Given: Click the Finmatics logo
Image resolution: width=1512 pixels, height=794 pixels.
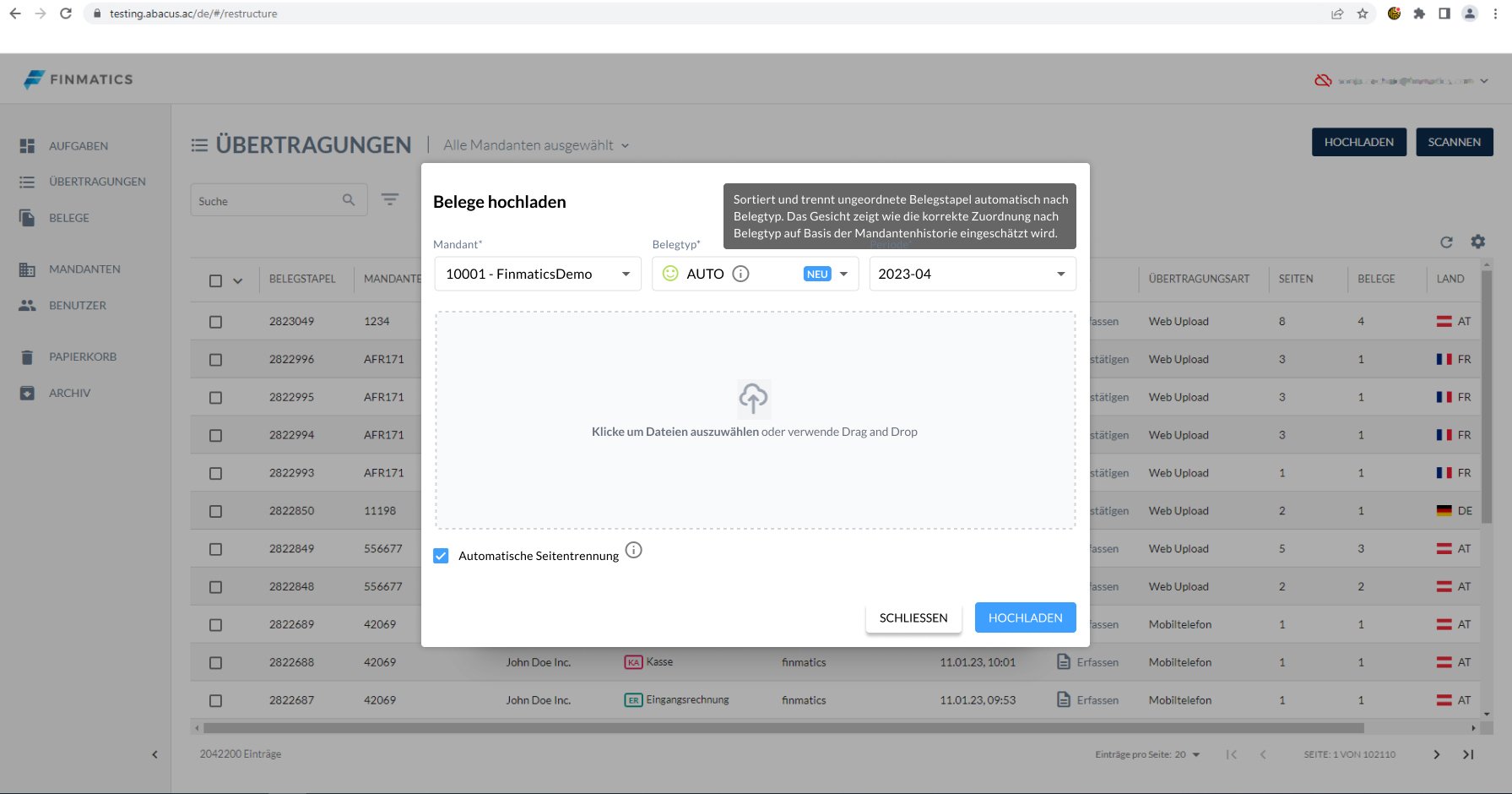Looking at the screenshot, I should (x=78, y=79).
